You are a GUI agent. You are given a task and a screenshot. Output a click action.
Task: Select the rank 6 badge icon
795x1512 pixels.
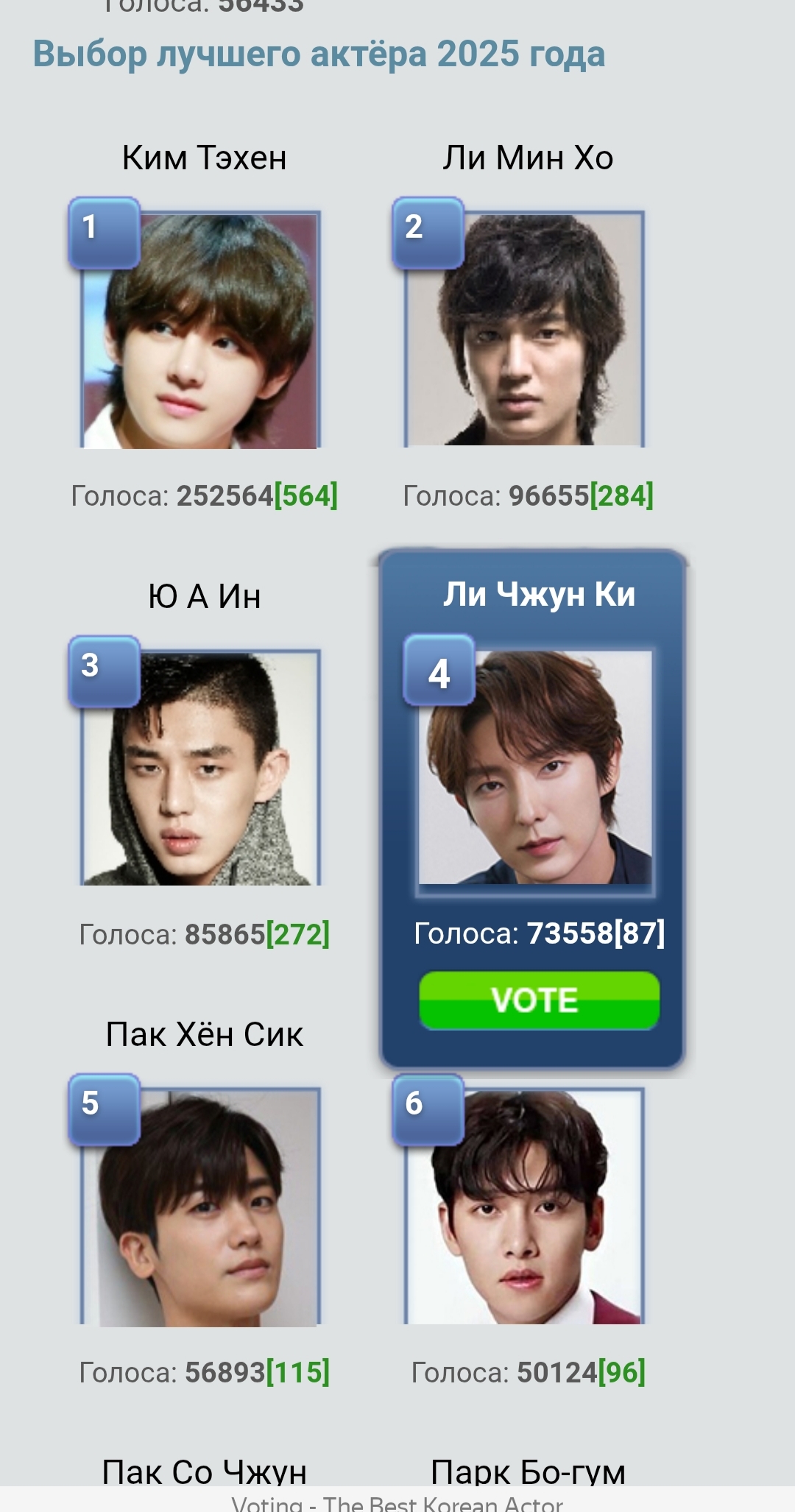point(428,1109)
